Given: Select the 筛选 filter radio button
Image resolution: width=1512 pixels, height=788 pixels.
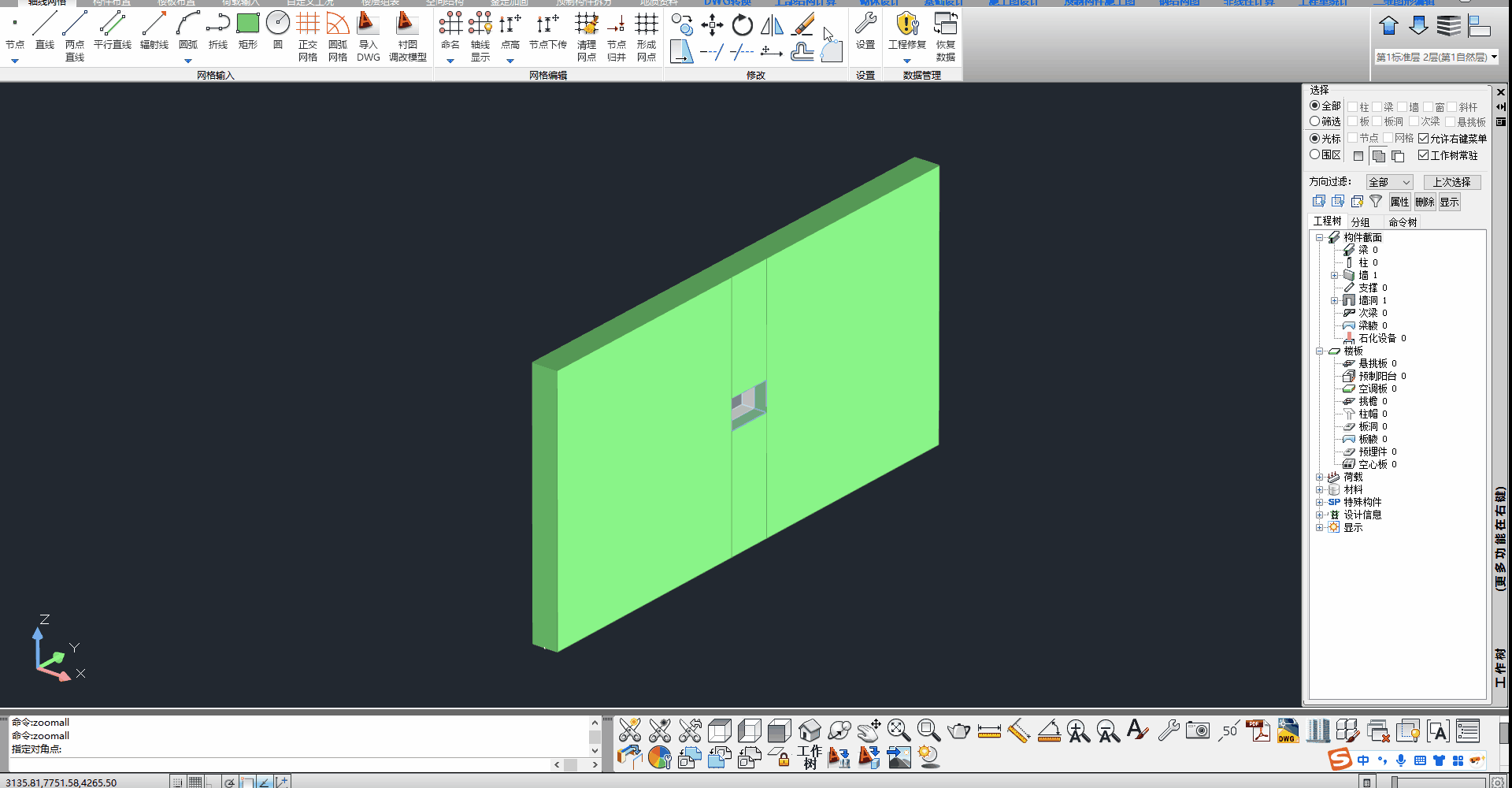Looking at the screenshot, I should pos(1314,121).
